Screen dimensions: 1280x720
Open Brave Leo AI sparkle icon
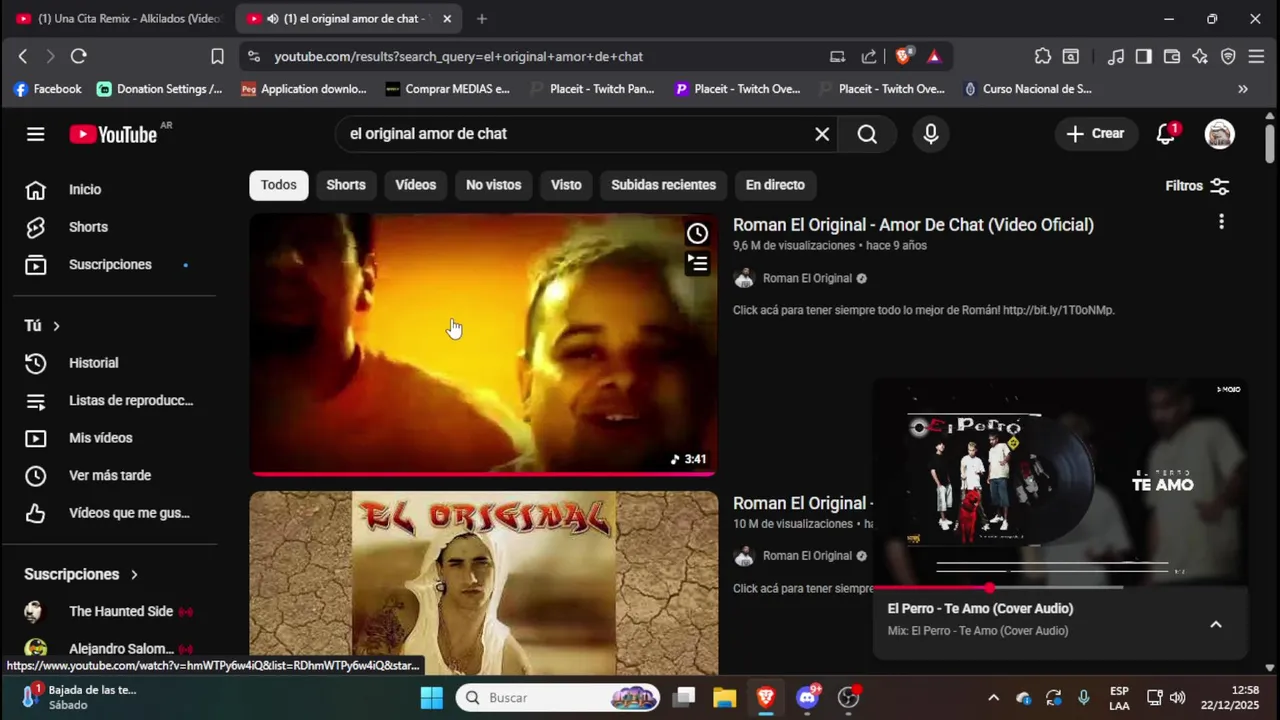1200,57
